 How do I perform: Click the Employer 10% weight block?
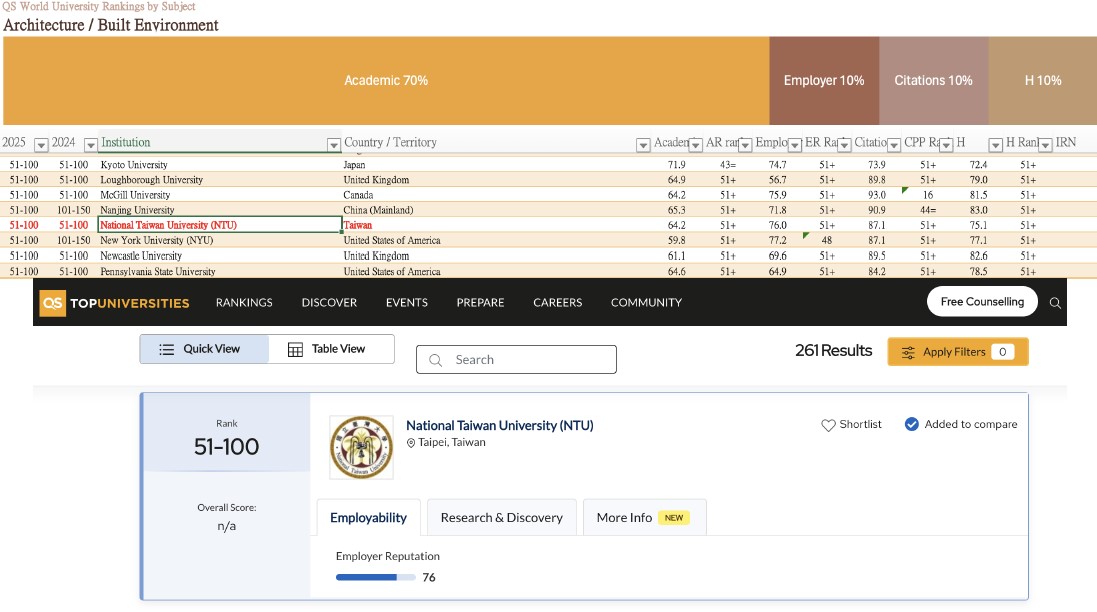point(824,80)
